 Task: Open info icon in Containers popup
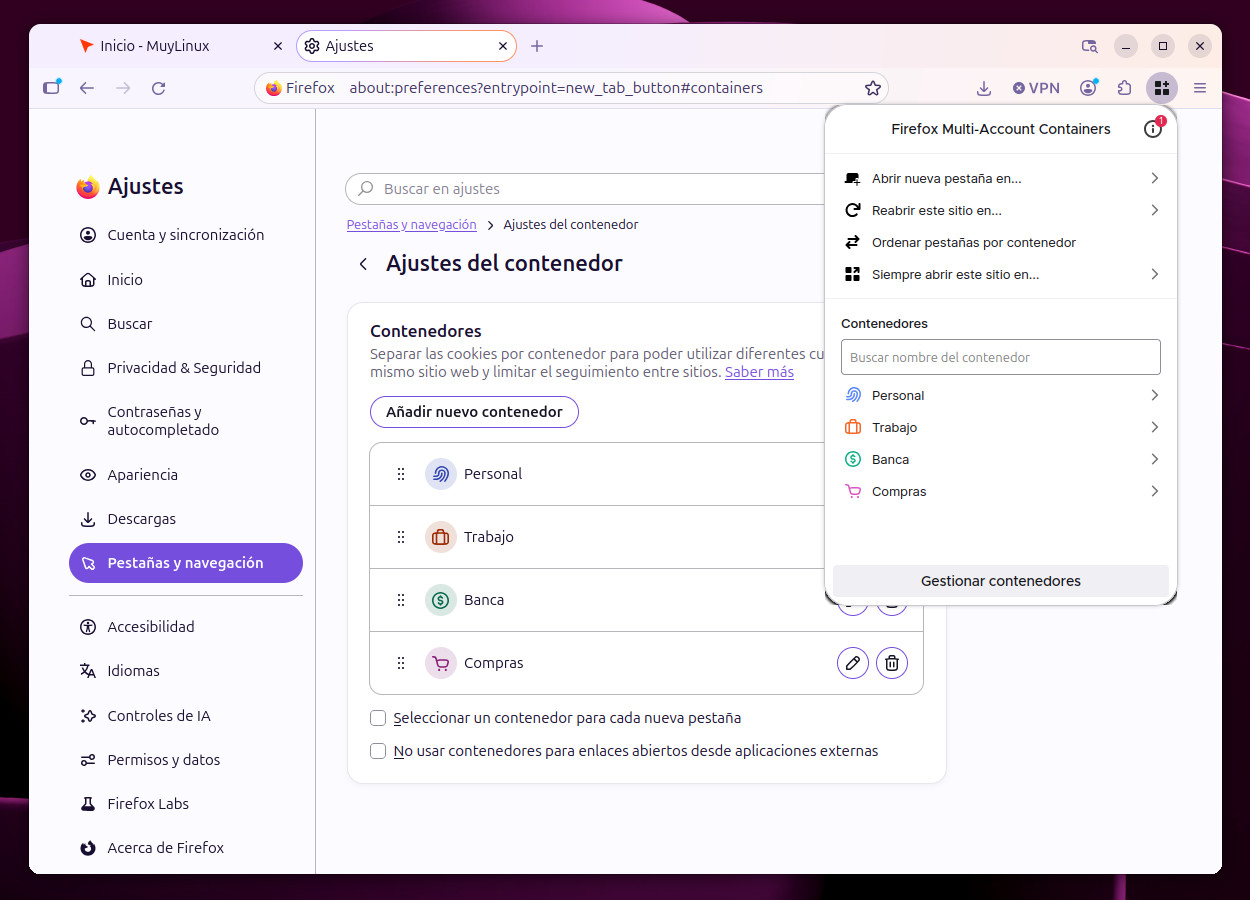1153,129
